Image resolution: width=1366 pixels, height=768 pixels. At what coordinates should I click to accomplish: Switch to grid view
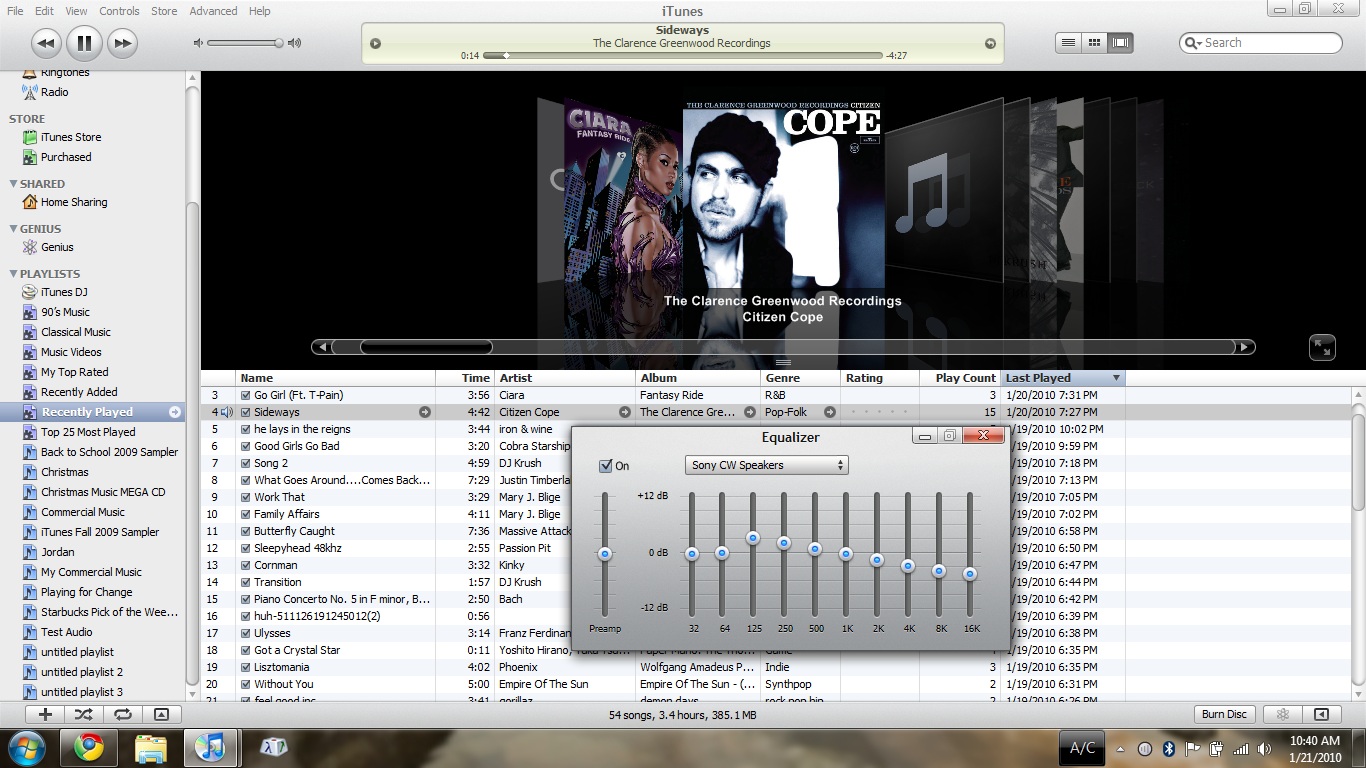coord(1094,43)
